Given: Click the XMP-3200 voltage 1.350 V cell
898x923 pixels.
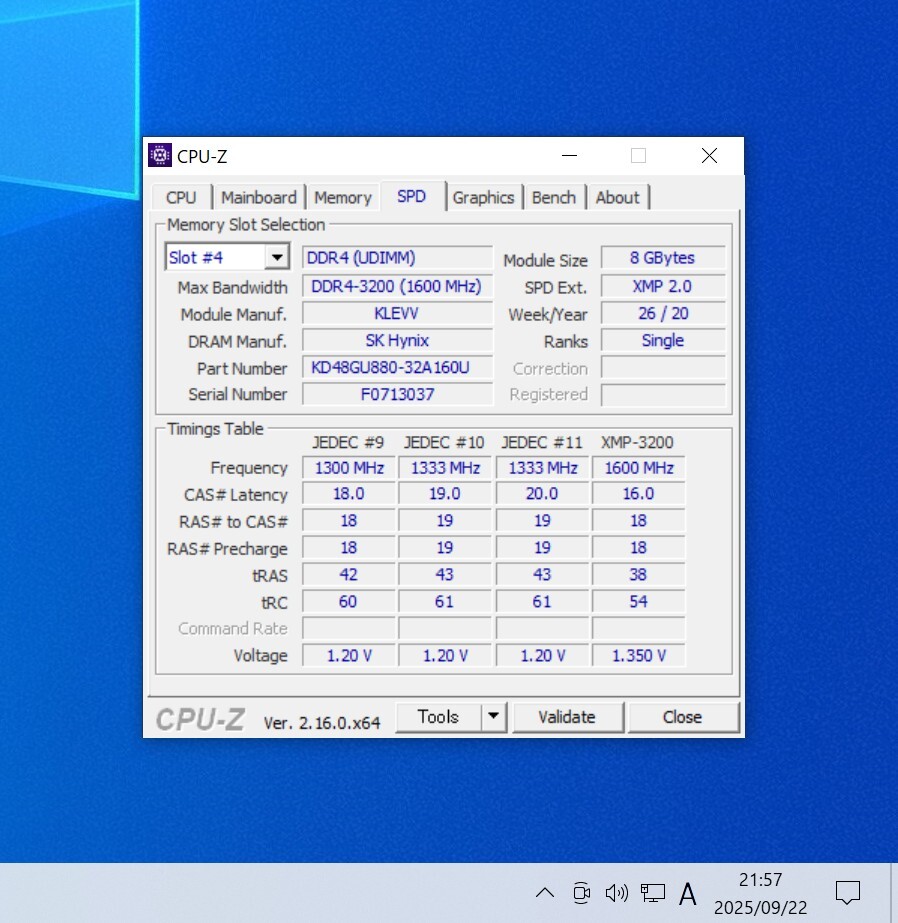Looking at the screenshot, I should [x=638, y=655].
